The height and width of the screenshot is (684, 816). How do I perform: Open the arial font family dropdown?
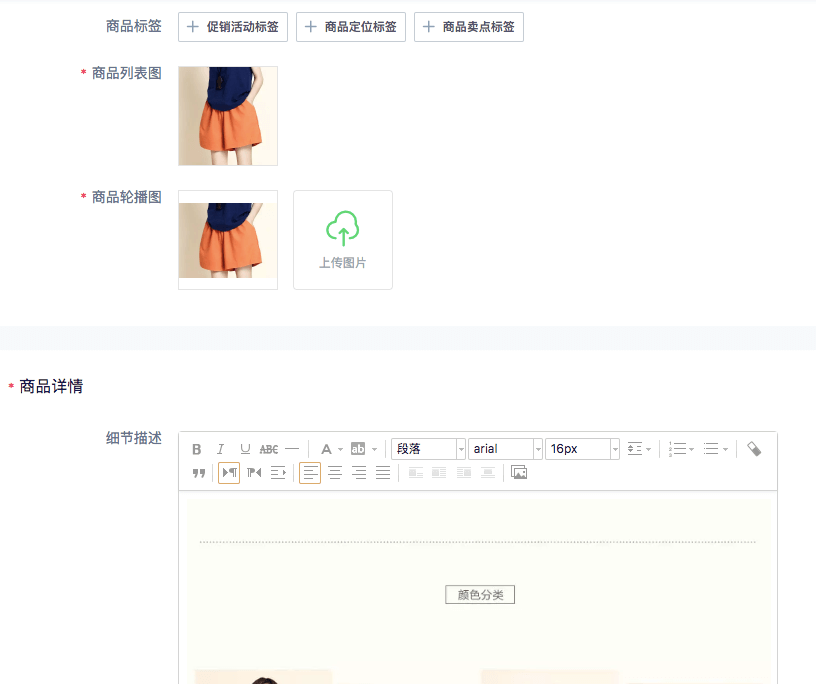tap(505, 449)
